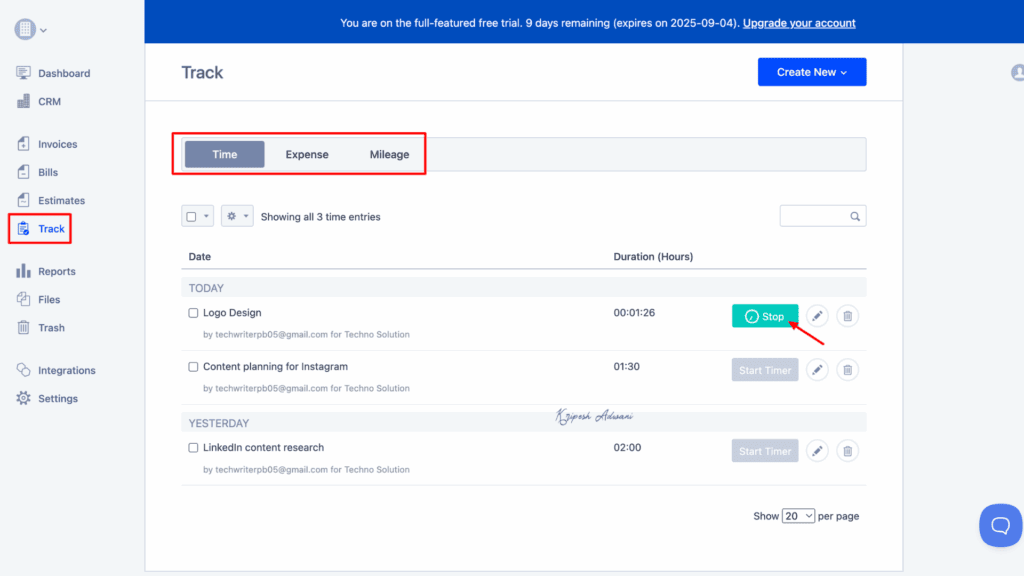
Task: Change the per page count from 20
Action: tap(797, 515)
